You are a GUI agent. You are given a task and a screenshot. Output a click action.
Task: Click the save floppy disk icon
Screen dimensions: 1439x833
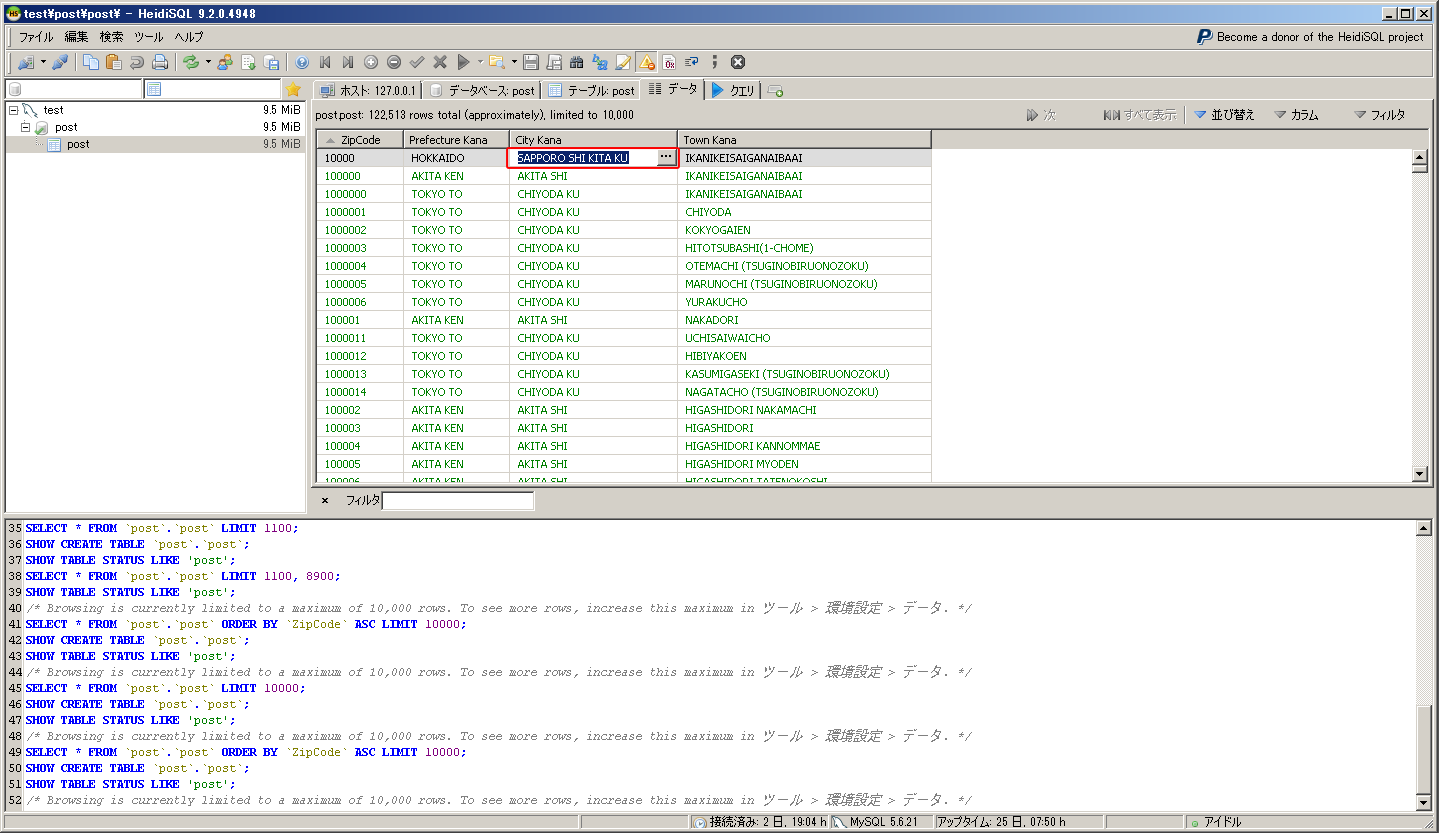click(x=531, y=62)
